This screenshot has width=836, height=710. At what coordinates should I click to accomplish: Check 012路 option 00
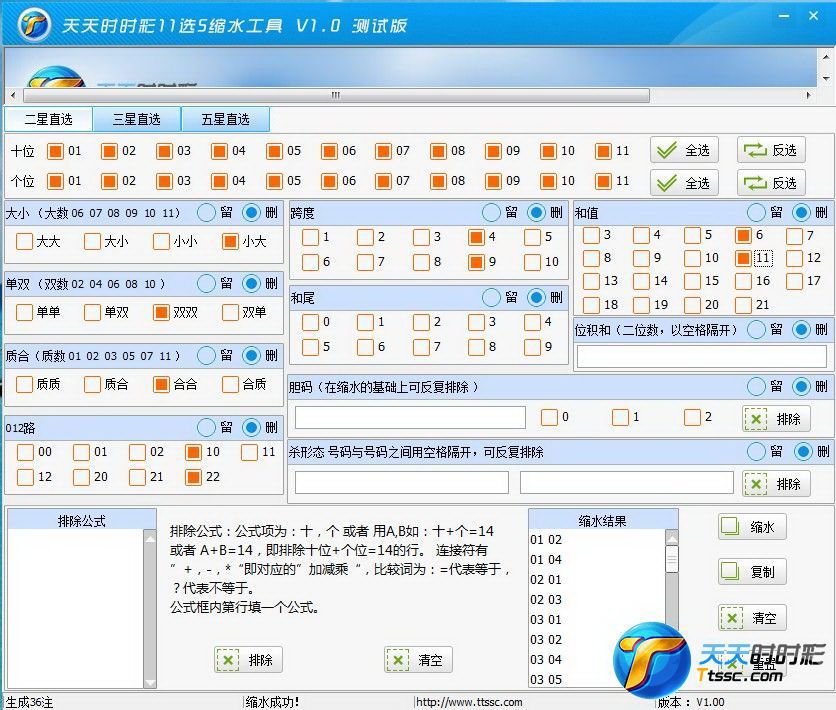[25, 453]
